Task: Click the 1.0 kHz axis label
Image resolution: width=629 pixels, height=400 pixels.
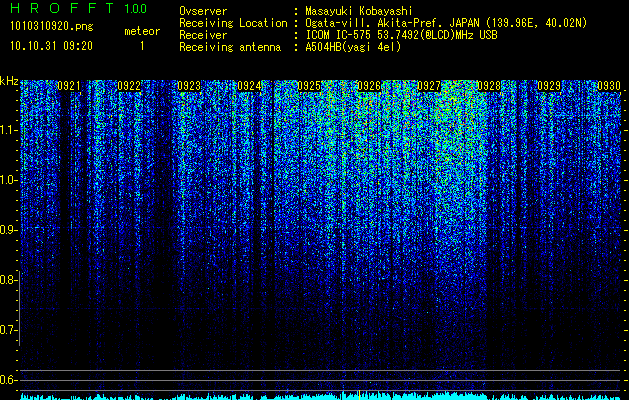Action: tap(9, 180)
